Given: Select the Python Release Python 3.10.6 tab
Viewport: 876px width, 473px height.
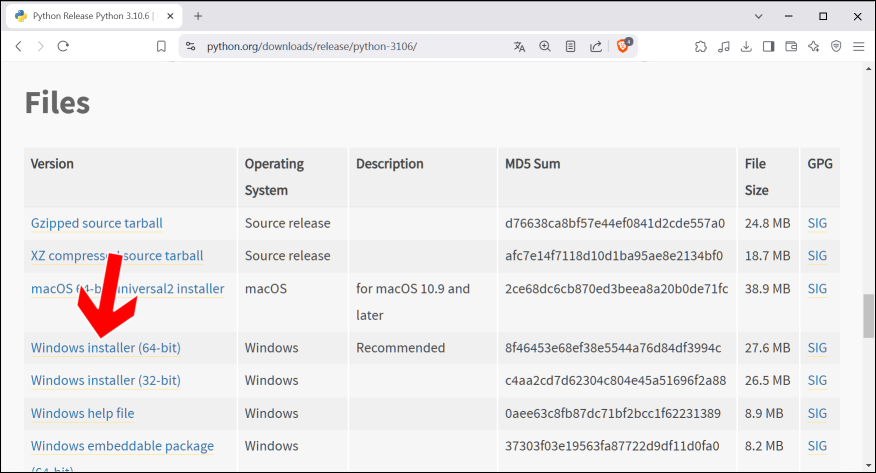Looking at the screenshot, I should click(85, 16).
